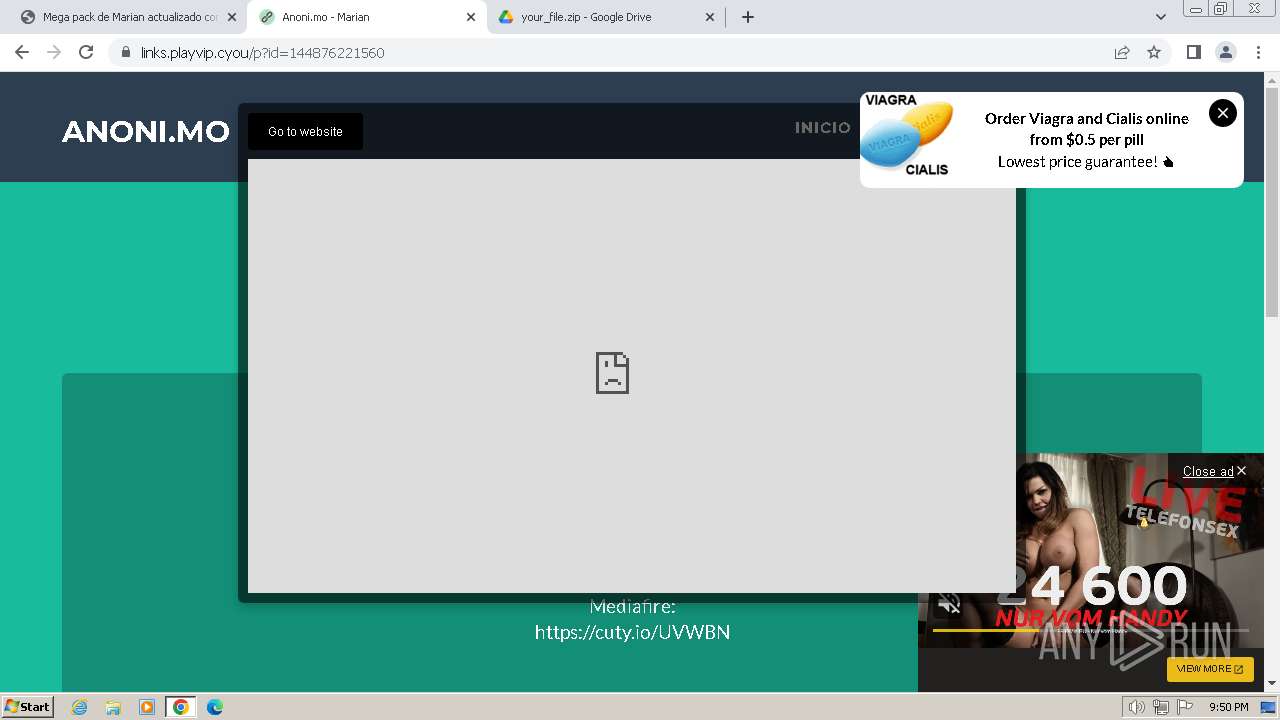Click the Viagra Cialis pill image
1280x720 pixels.
point(907,136)
